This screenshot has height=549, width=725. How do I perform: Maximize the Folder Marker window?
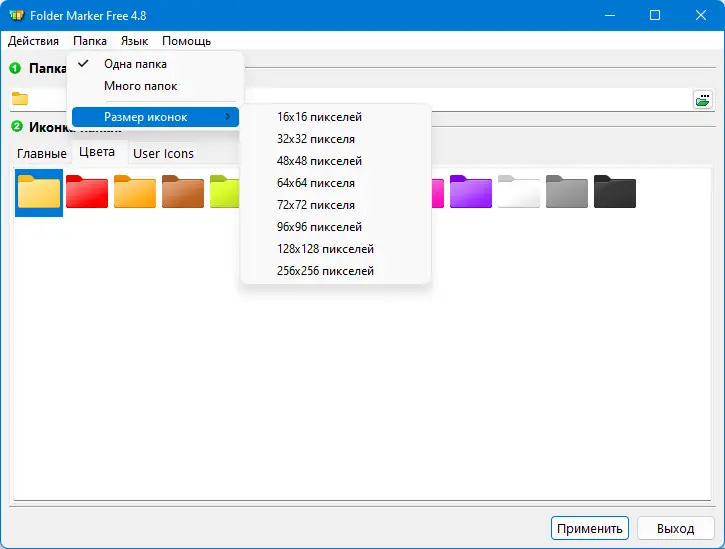coord(655,15)
